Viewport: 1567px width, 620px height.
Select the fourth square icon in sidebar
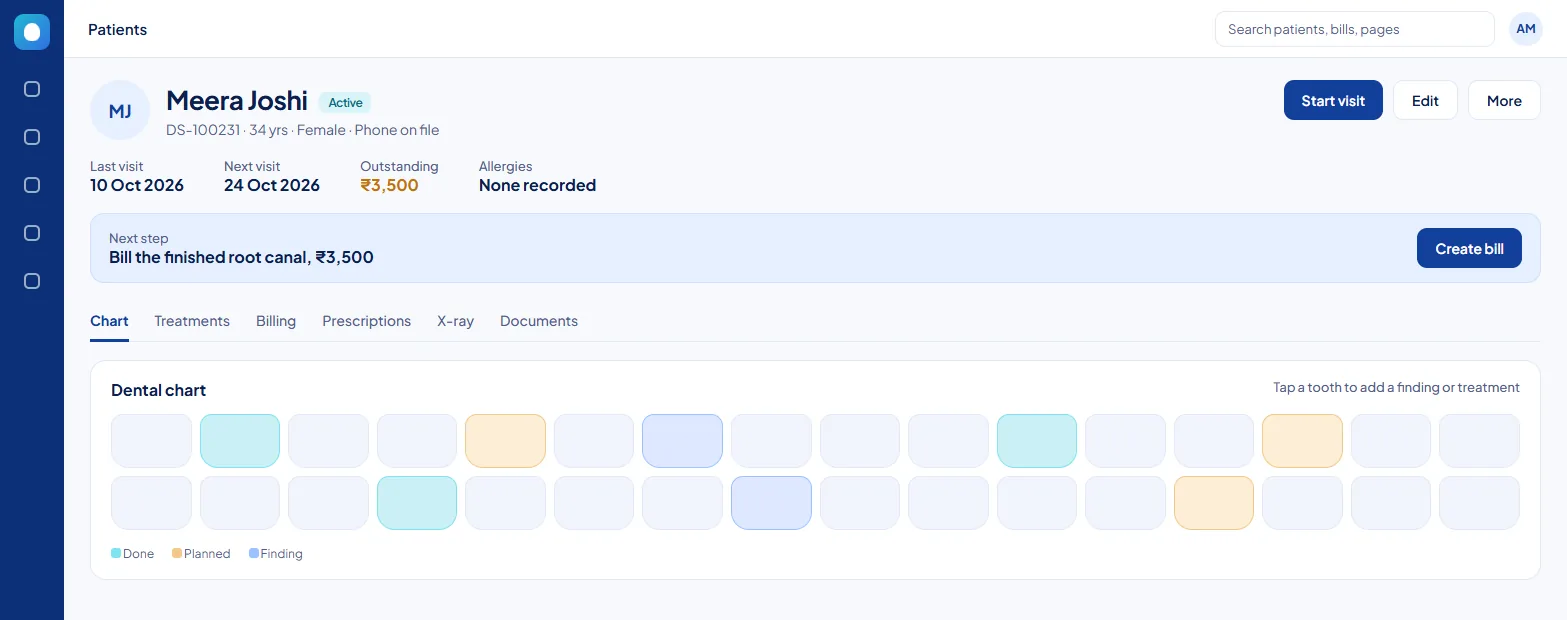coord(32,233)
